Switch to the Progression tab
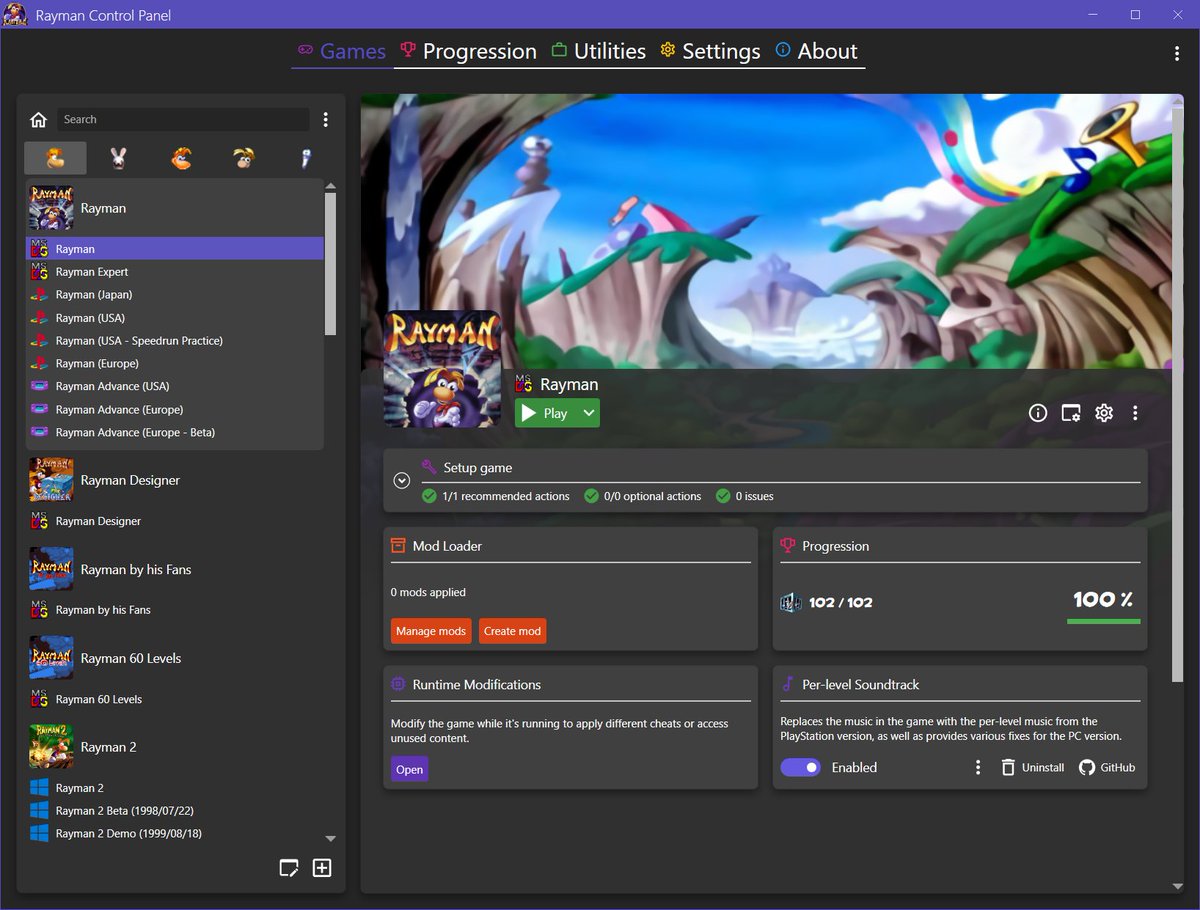Screen dimensions: 1200x910 point(468,52)
